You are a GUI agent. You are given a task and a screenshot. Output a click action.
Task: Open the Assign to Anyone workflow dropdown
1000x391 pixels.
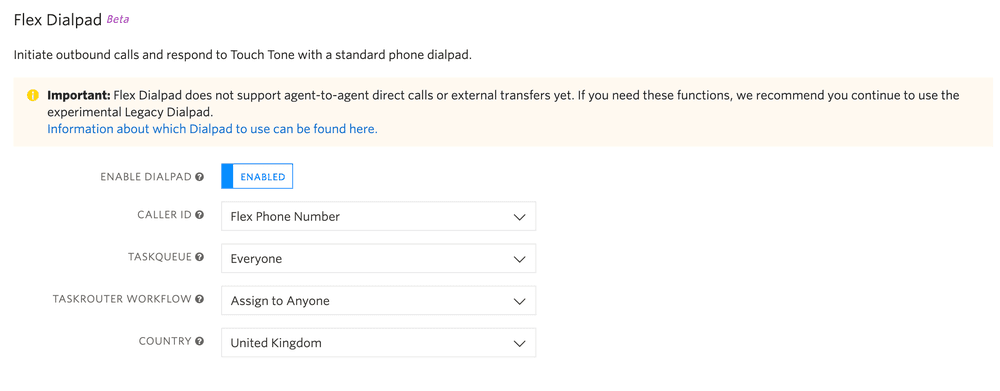378,300
